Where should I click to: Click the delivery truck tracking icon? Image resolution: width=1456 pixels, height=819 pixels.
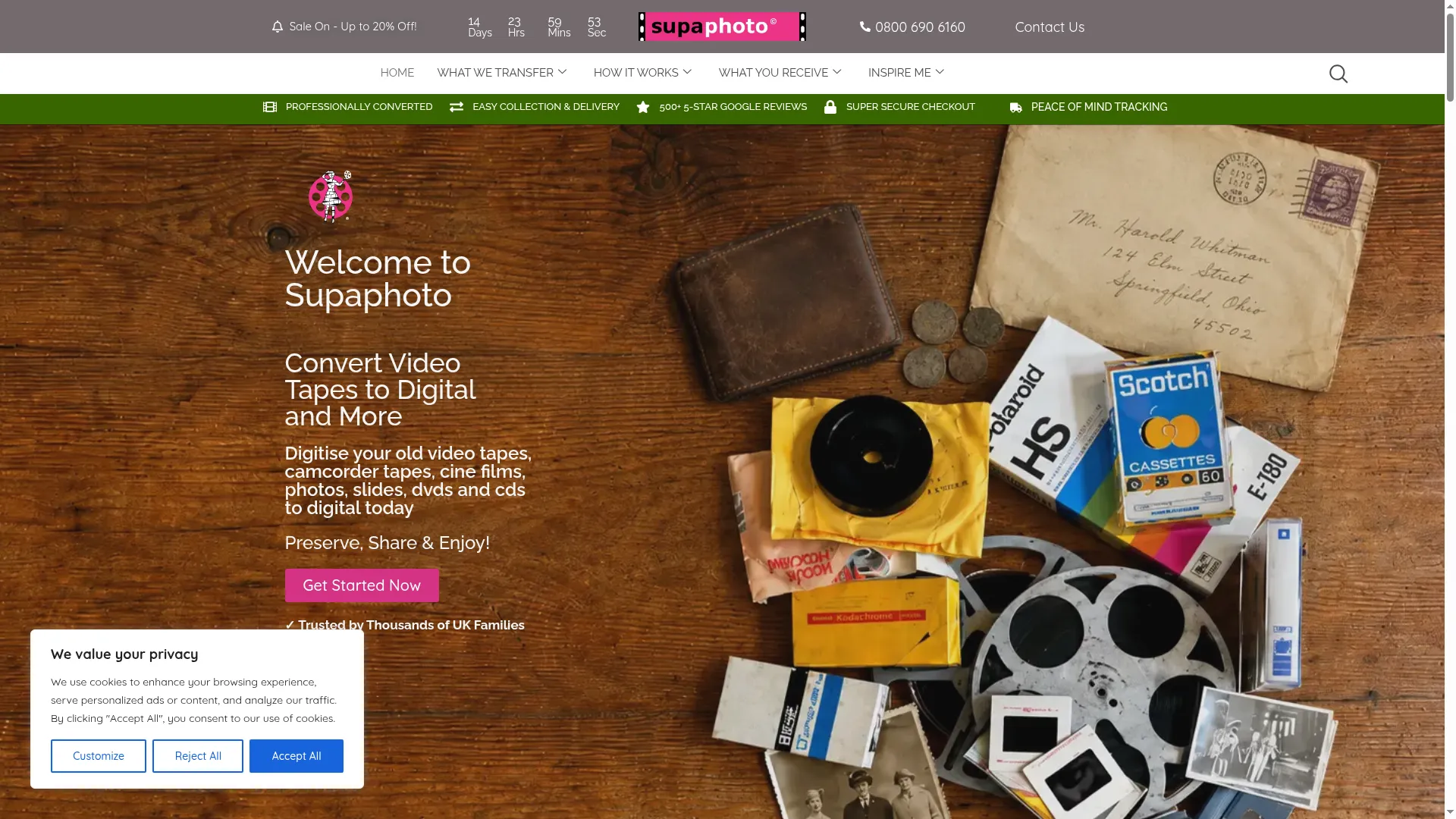click(1016, 108)
